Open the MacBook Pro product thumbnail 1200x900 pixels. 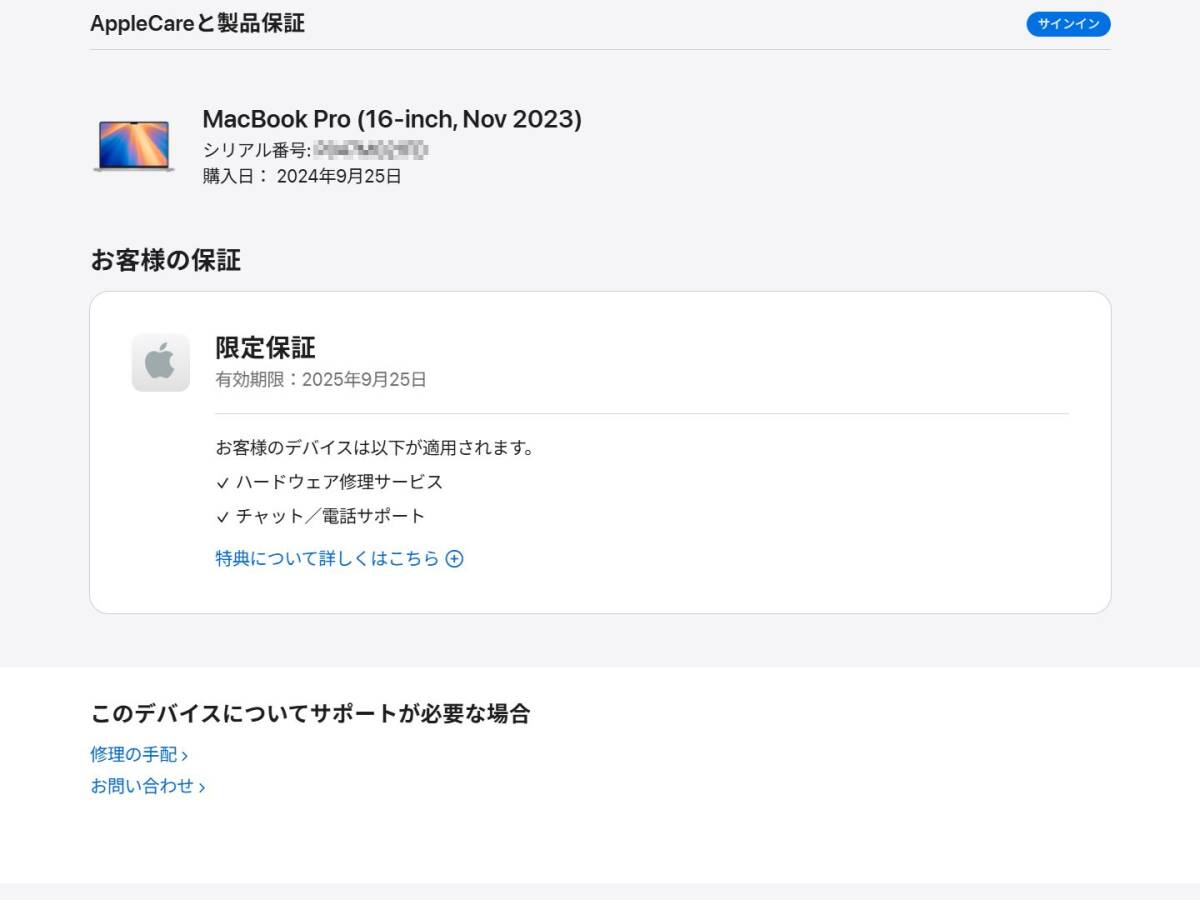(x=134, y=146)
